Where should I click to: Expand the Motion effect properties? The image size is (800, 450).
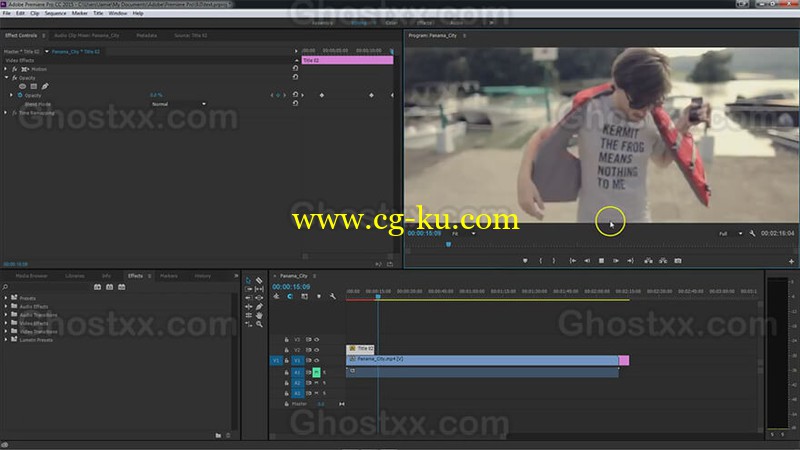[6, 69]
